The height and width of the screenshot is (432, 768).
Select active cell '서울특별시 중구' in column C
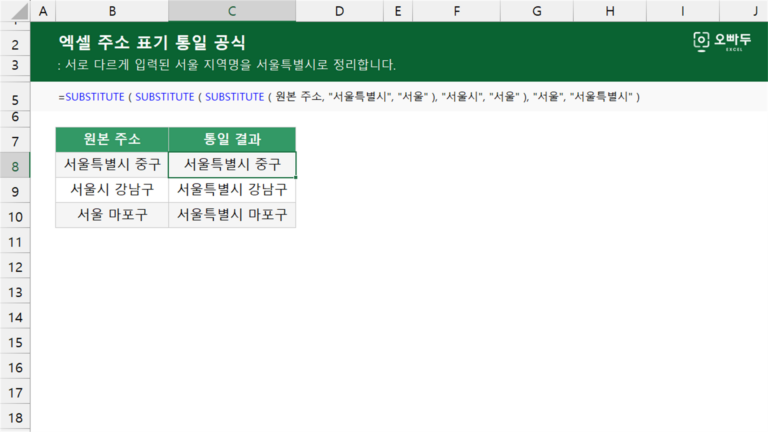(x=232, y=164)
